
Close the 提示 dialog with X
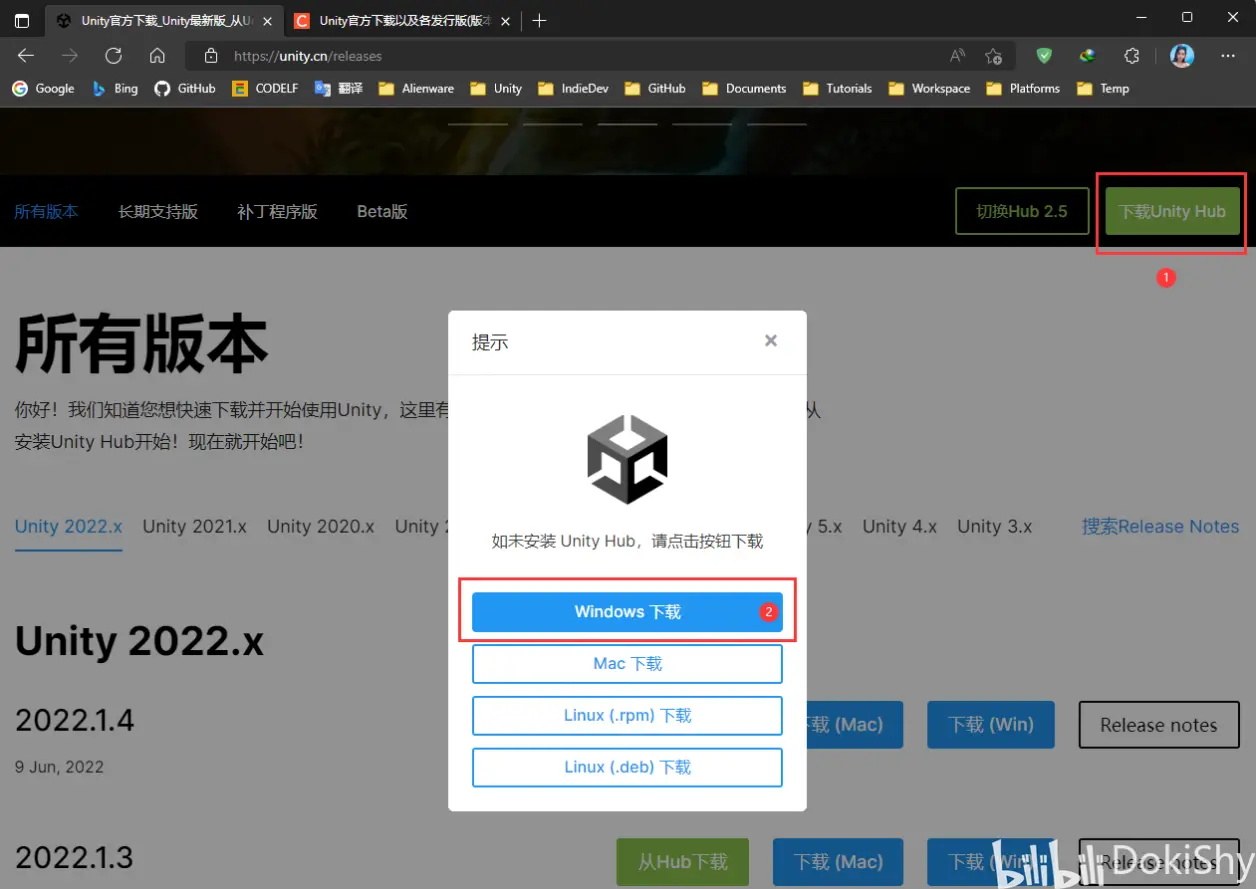click(x=771, y=340)
